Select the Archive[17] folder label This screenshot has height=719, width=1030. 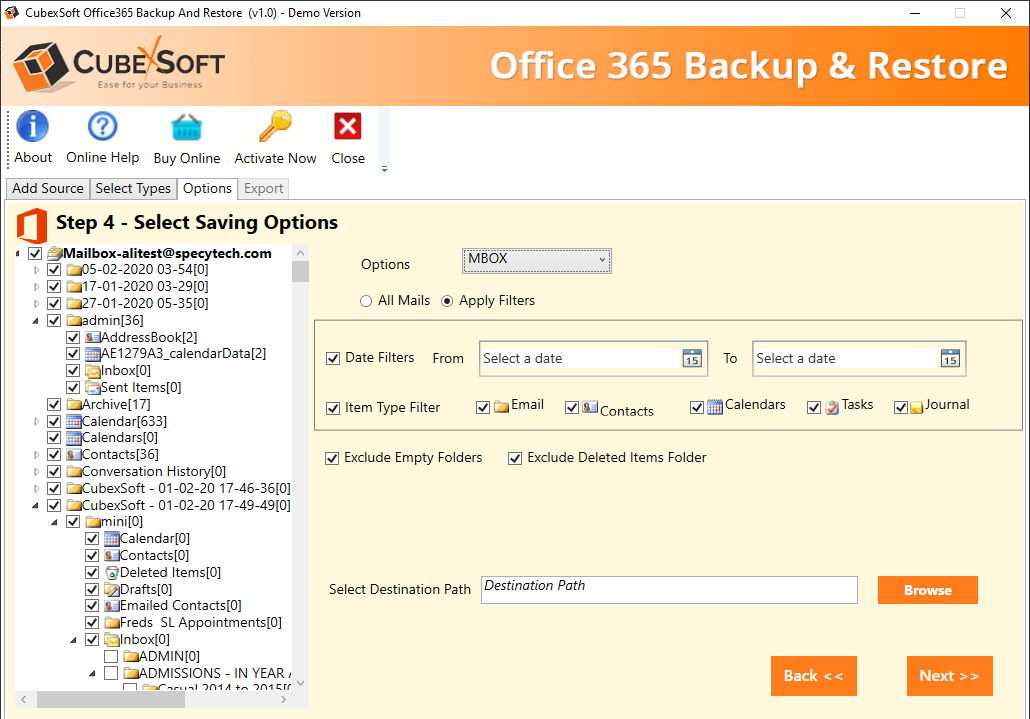tap(116, 404)
